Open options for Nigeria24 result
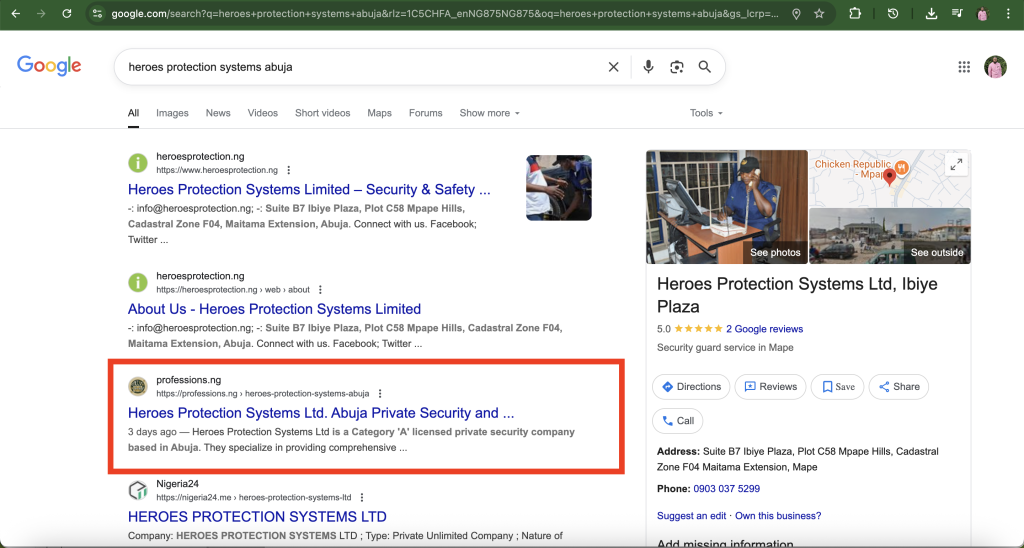Viewport: 1024px width, 548px height. pos(362,498)
